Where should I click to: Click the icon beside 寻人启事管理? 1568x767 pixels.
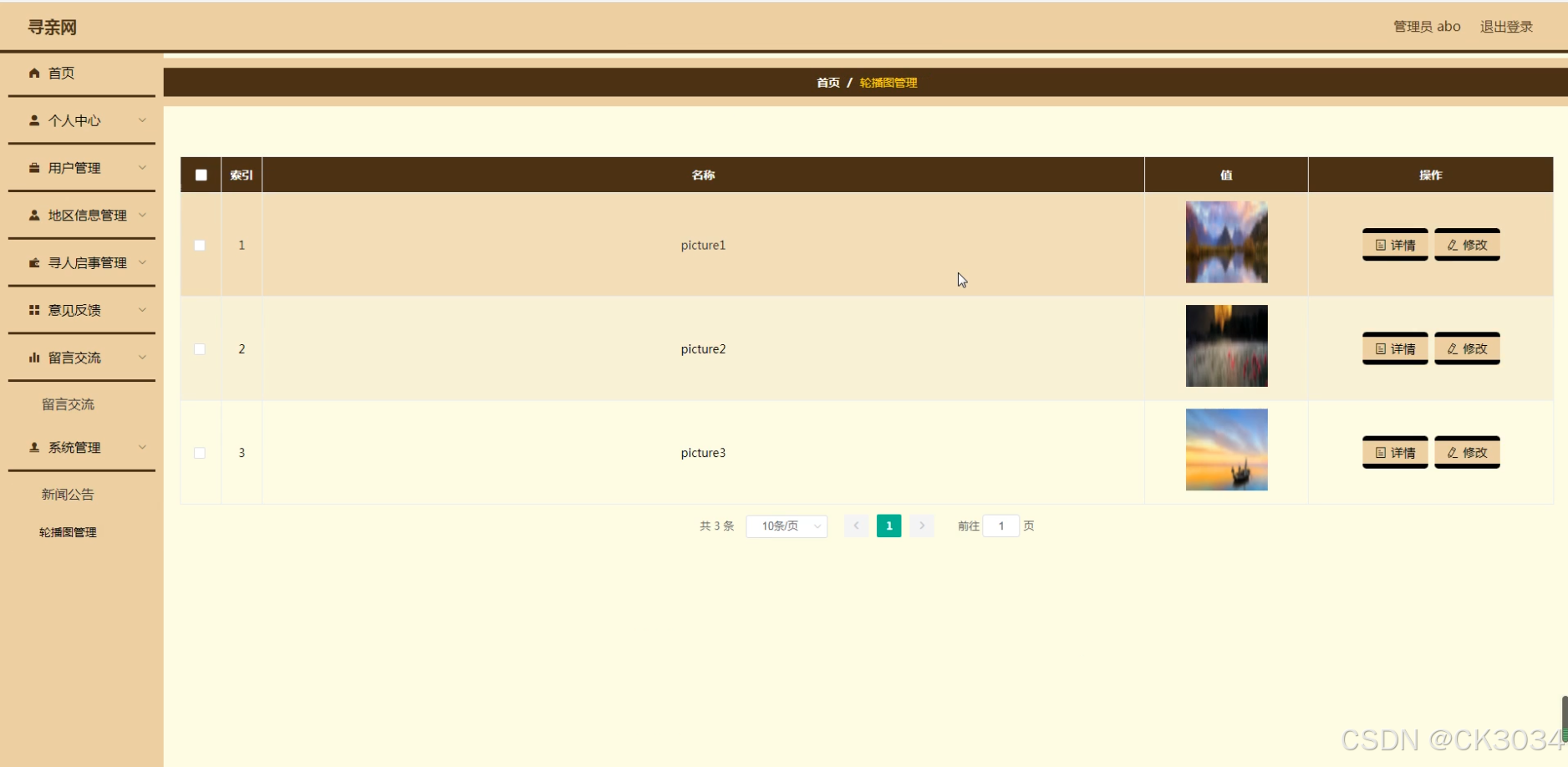[x=34, y=262]
